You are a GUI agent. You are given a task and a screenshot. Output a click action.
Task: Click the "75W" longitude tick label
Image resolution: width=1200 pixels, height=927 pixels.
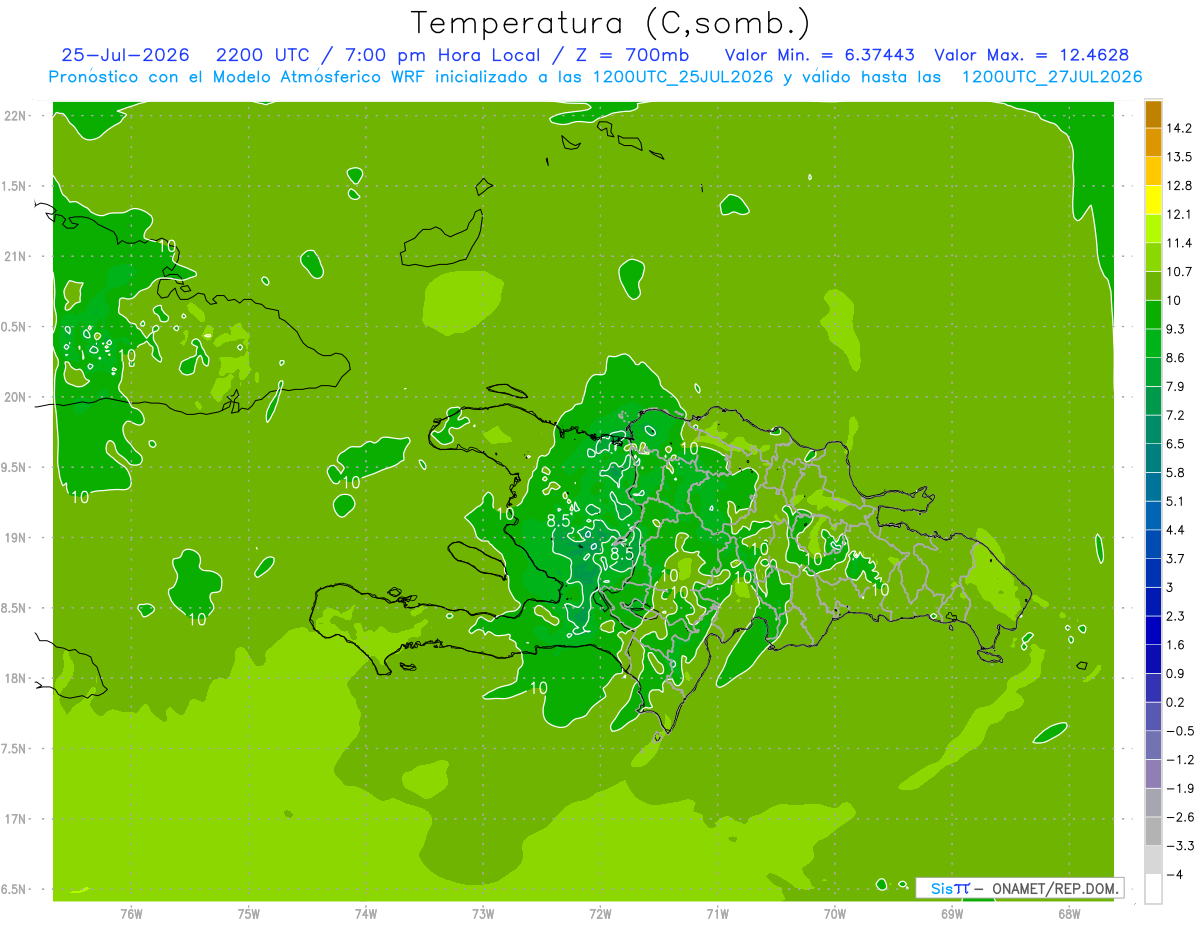pos(249,914)
